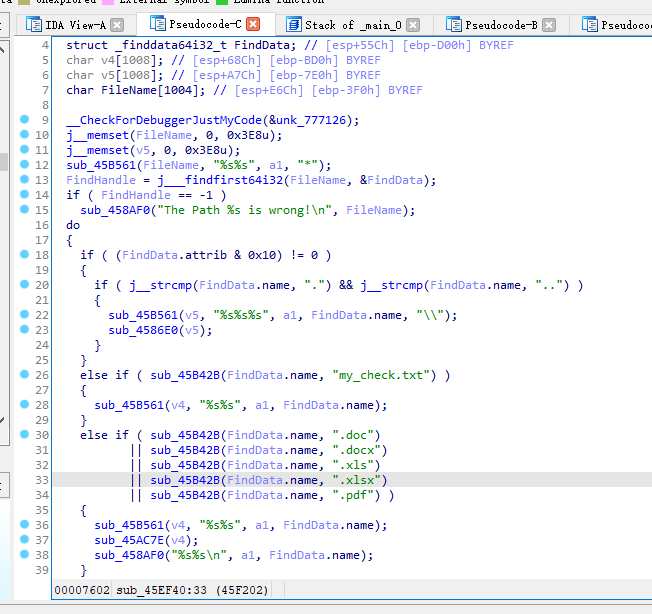The image size is (652, 614).
Task: Close the Pseudocode-C tab
Action: (253, 24)
